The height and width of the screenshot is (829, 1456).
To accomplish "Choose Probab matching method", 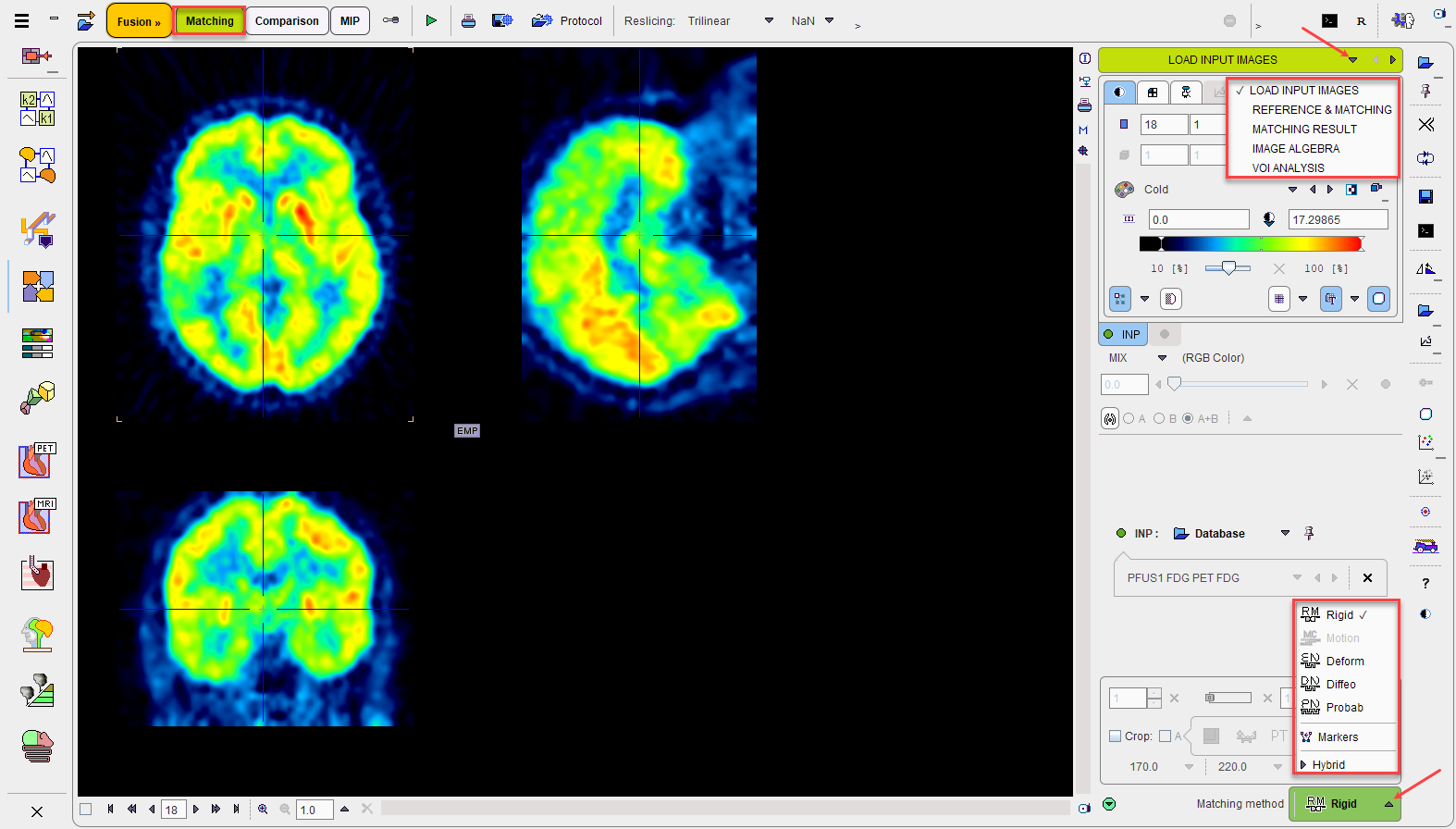I will click(1346, 707).
